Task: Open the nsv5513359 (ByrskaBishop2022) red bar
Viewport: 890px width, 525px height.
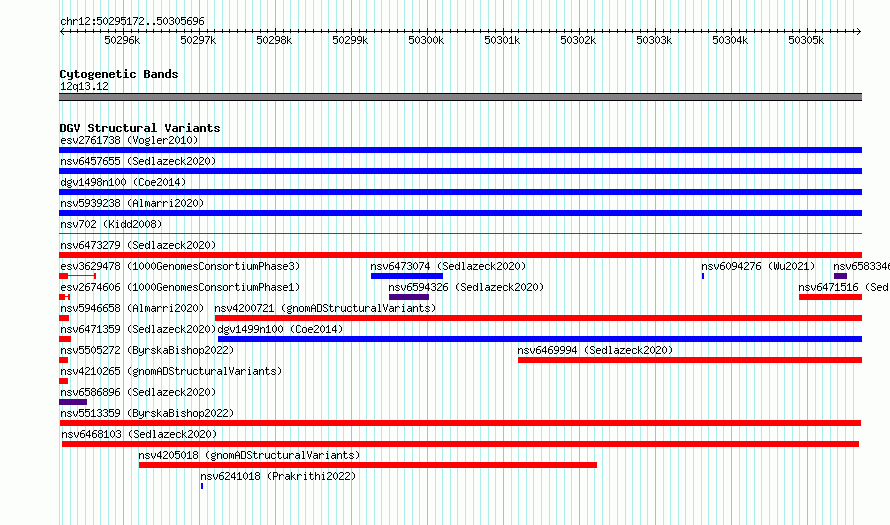Action: click(x=460, y=423)
